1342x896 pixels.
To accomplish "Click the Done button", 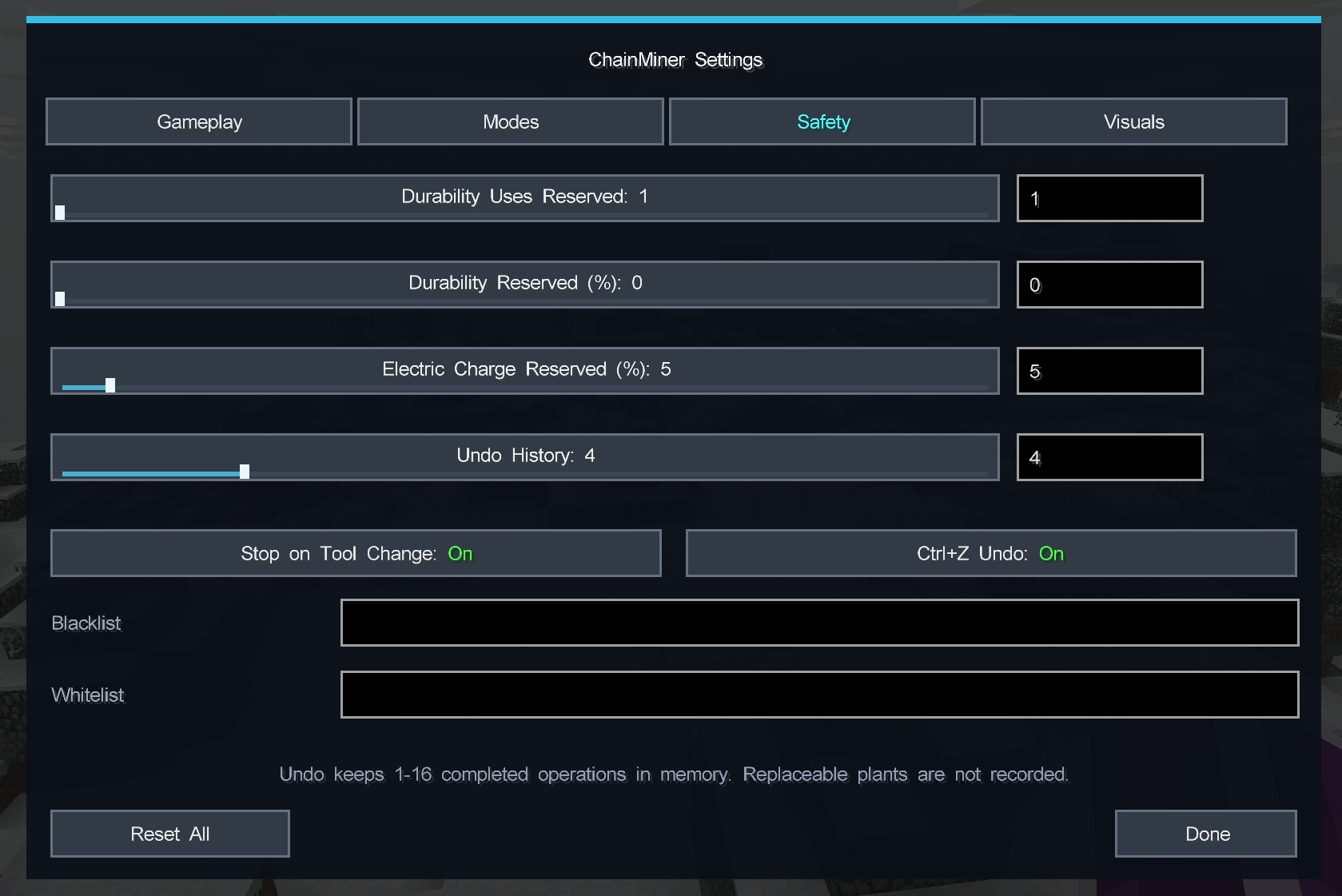I will tap(1206, 834).
